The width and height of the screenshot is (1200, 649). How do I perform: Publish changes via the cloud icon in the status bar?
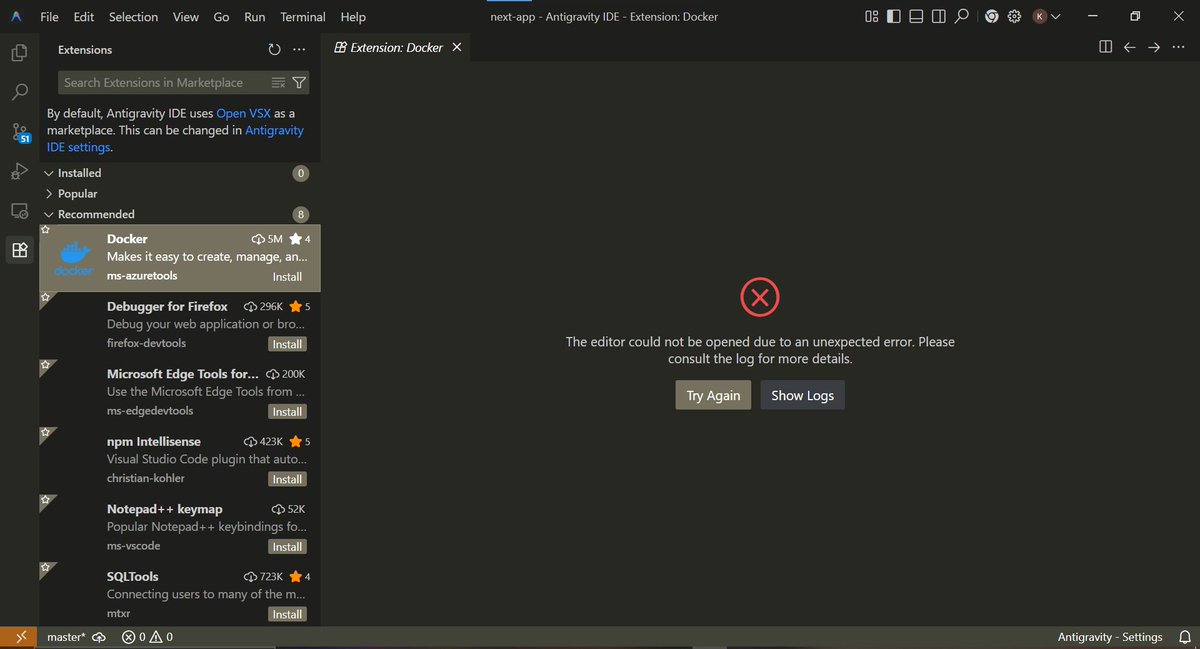pyautogui.click(x=99, y=637)
